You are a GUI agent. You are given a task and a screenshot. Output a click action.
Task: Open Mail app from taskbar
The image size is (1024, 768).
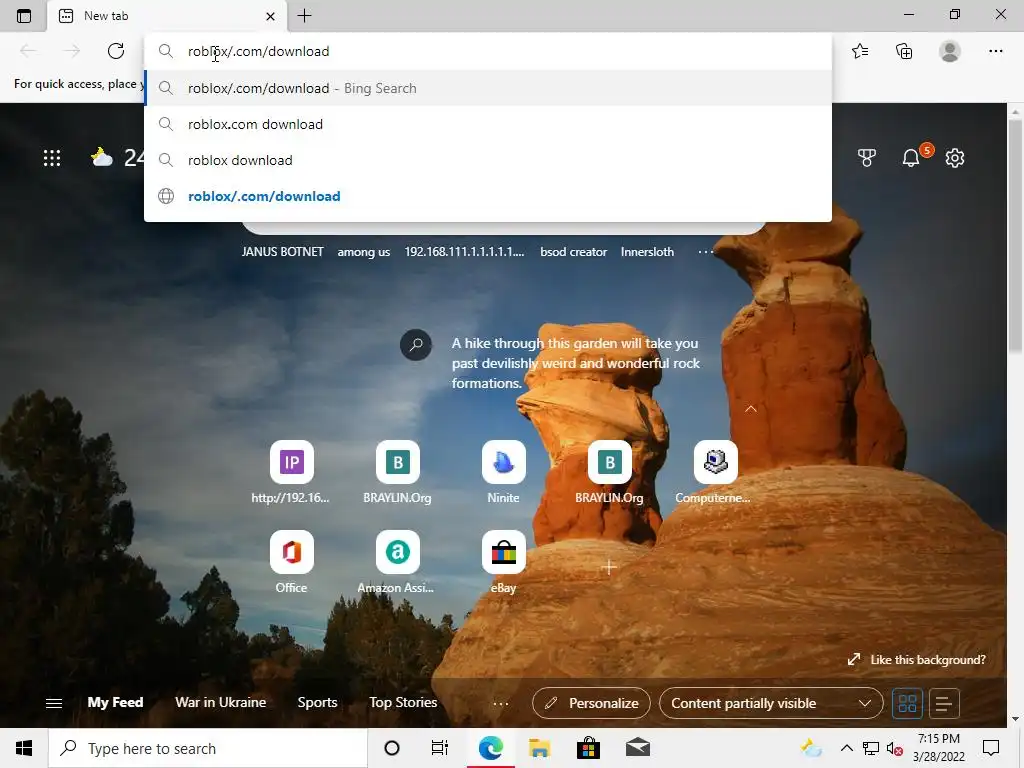638,748
